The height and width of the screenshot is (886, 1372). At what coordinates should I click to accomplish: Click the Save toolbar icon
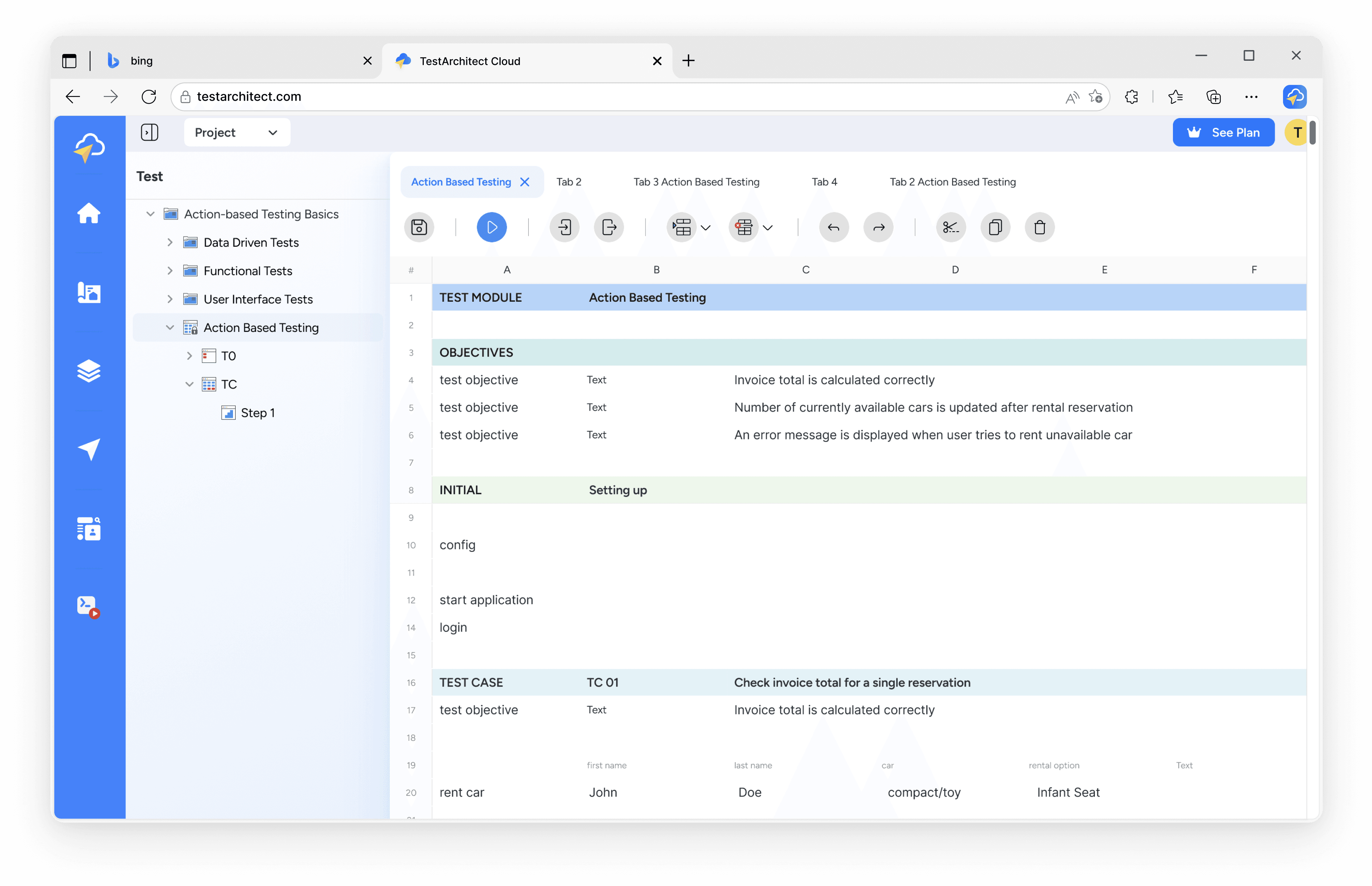(x=418, y=227)
